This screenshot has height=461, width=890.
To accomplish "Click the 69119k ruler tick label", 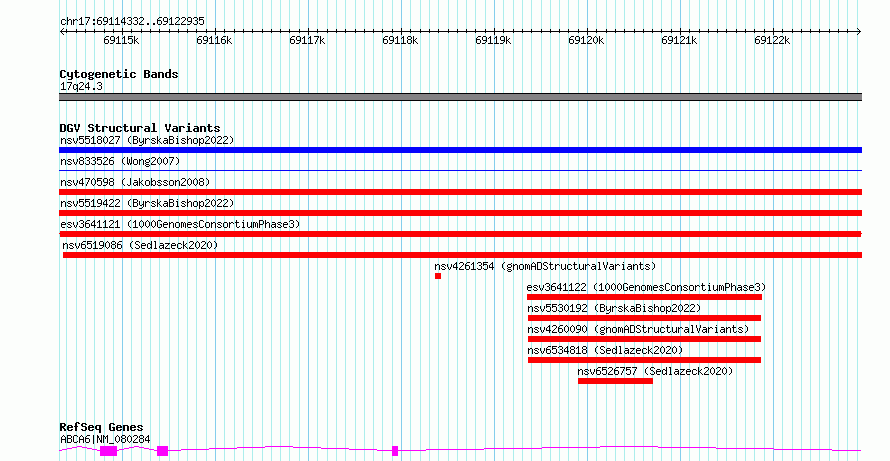I will (494, 41).
